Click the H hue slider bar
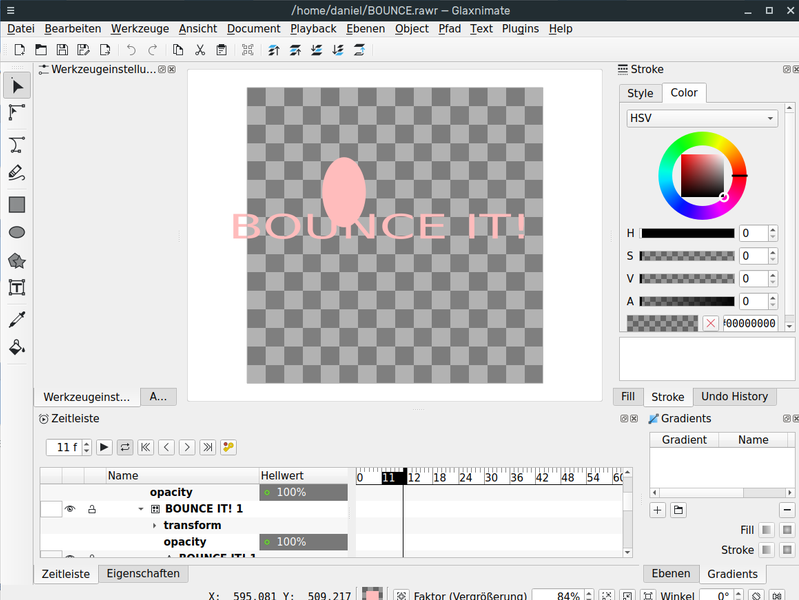Viewport: 799px width, 600px height. [x=687, y=233]
